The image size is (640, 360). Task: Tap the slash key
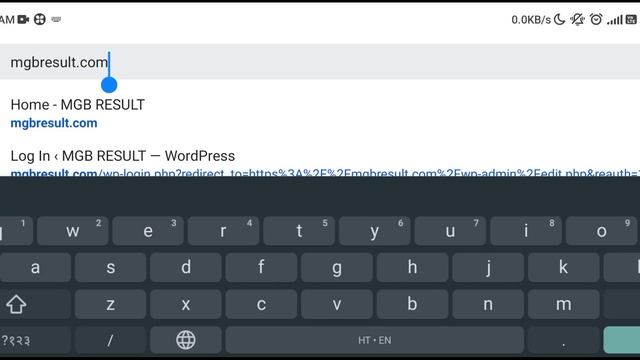point(110,340)
